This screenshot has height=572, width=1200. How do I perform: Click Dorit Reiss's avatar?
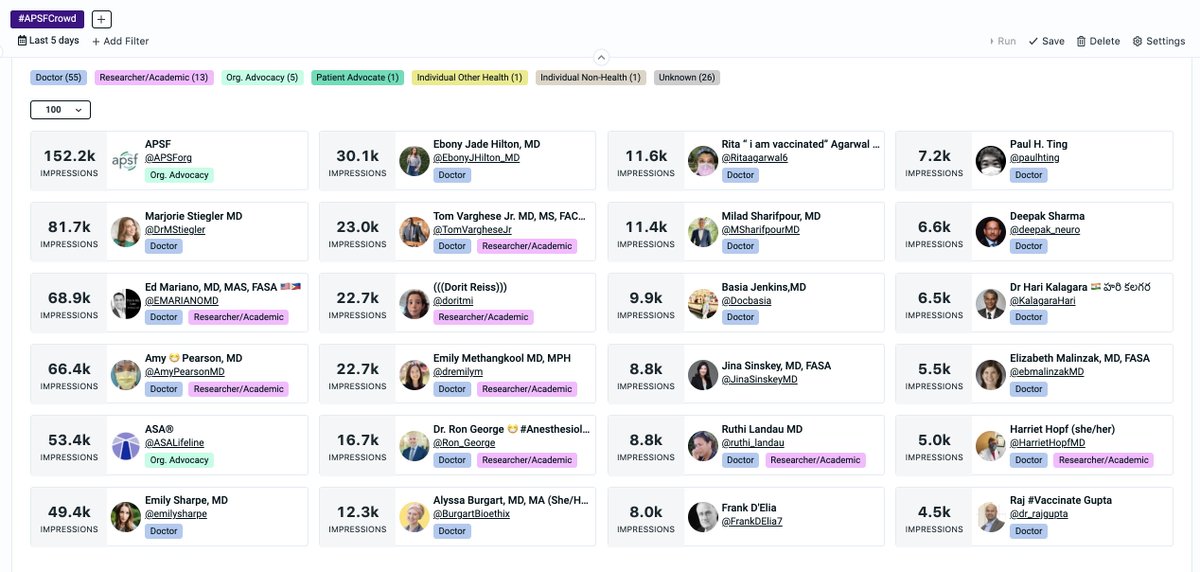[x=414, y=303]
